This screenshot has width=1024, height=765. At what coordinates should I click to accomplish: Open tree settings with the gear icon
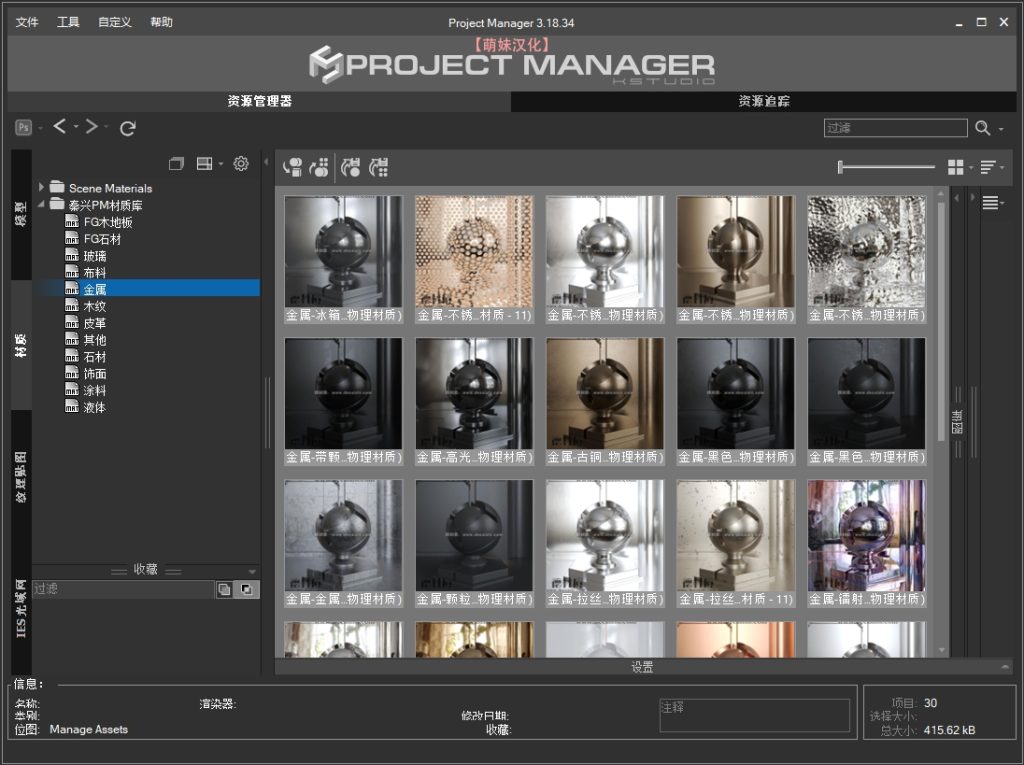pyautogui.click(x=241, y=164)
